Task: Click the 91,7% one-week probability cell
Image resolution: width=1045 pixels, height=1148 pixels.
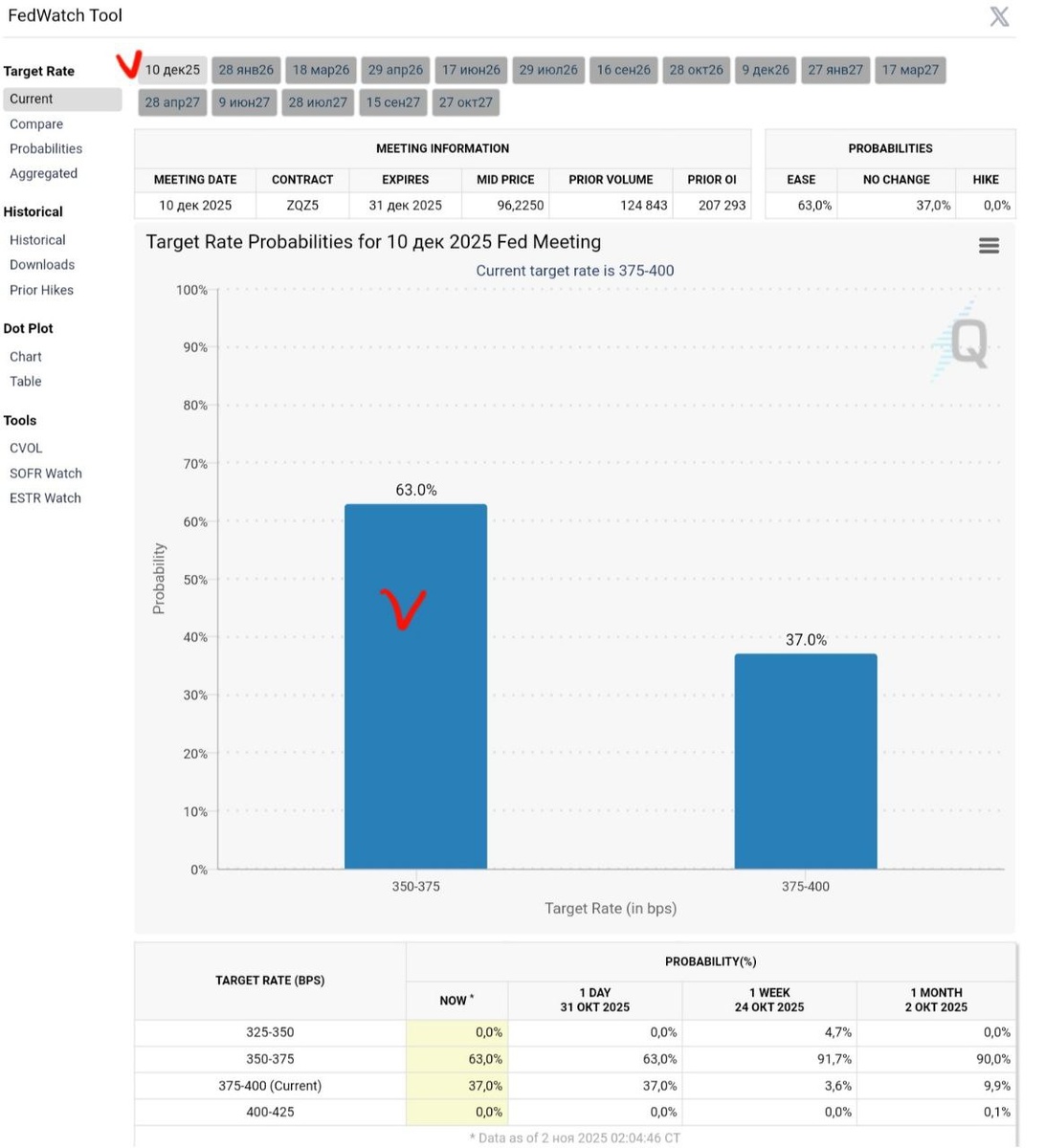Action: 769,1059
